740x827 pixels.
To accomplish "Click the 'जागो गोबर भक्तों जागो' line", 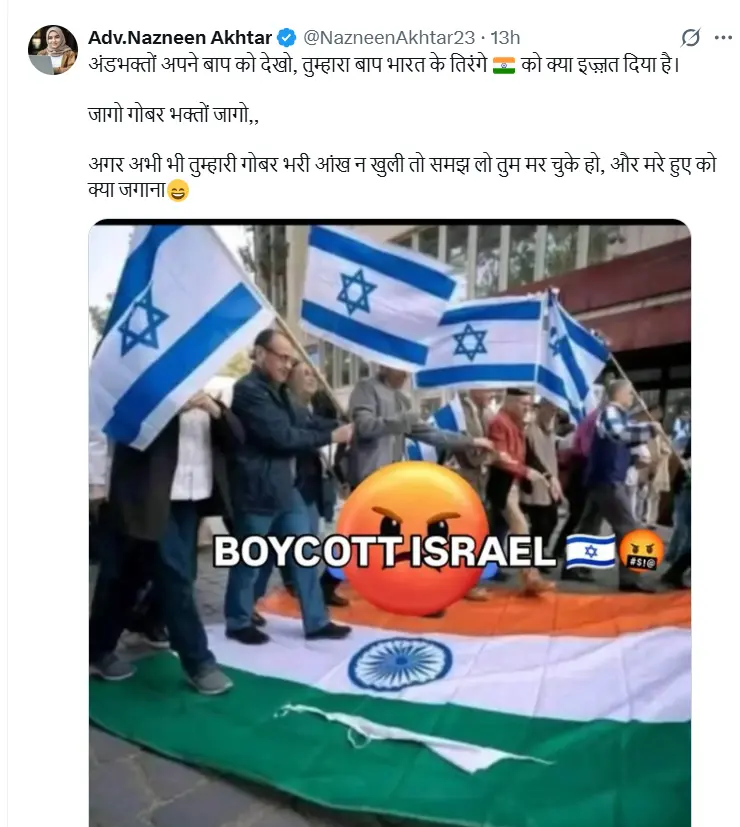I will 174,114.
